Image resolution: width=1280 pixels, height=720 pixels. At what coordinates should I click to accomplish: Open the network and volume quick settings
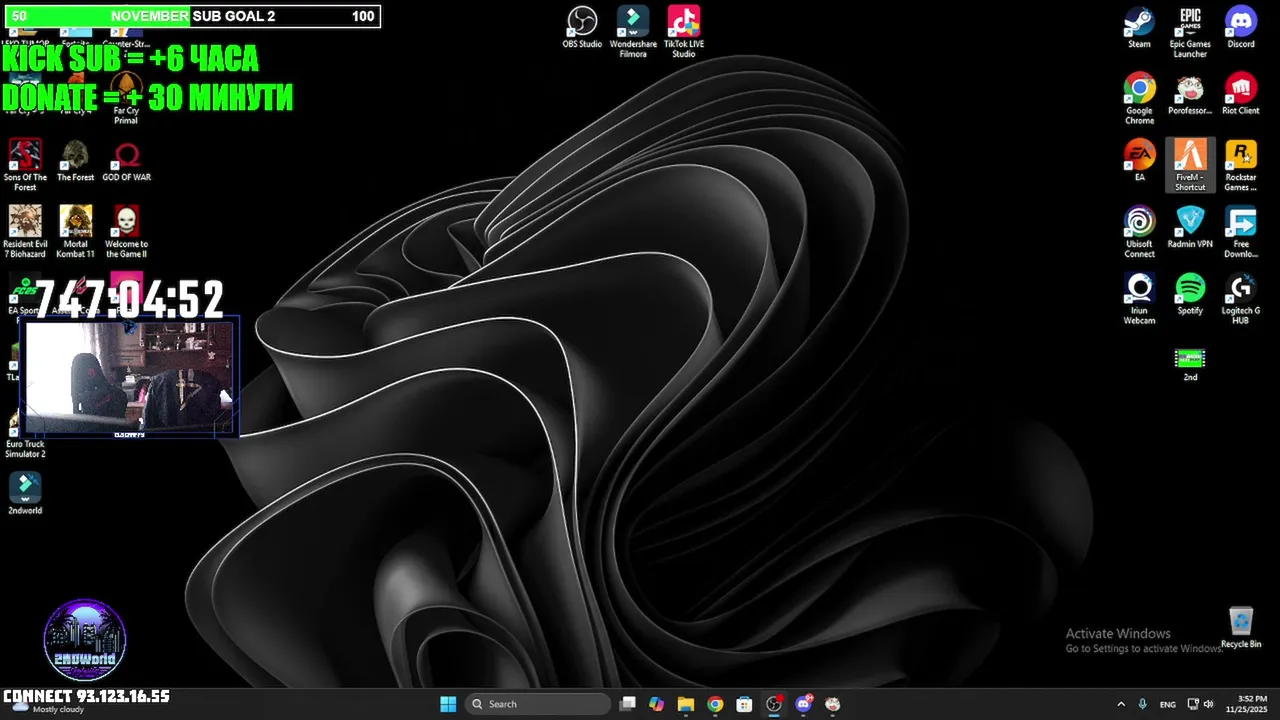(x=1200, y=704)
